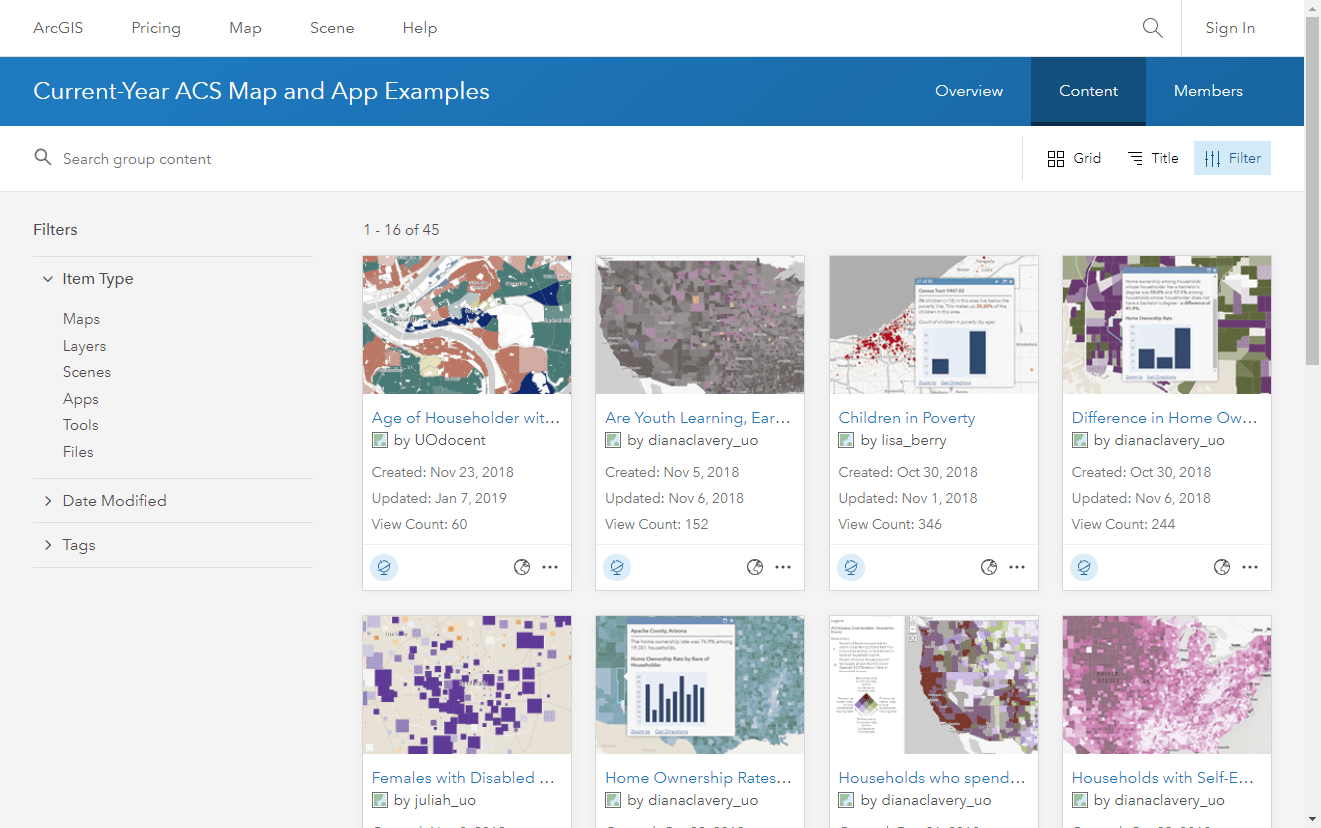
Task: Click the web map badge on Age of Householder card
Action: 384,567
